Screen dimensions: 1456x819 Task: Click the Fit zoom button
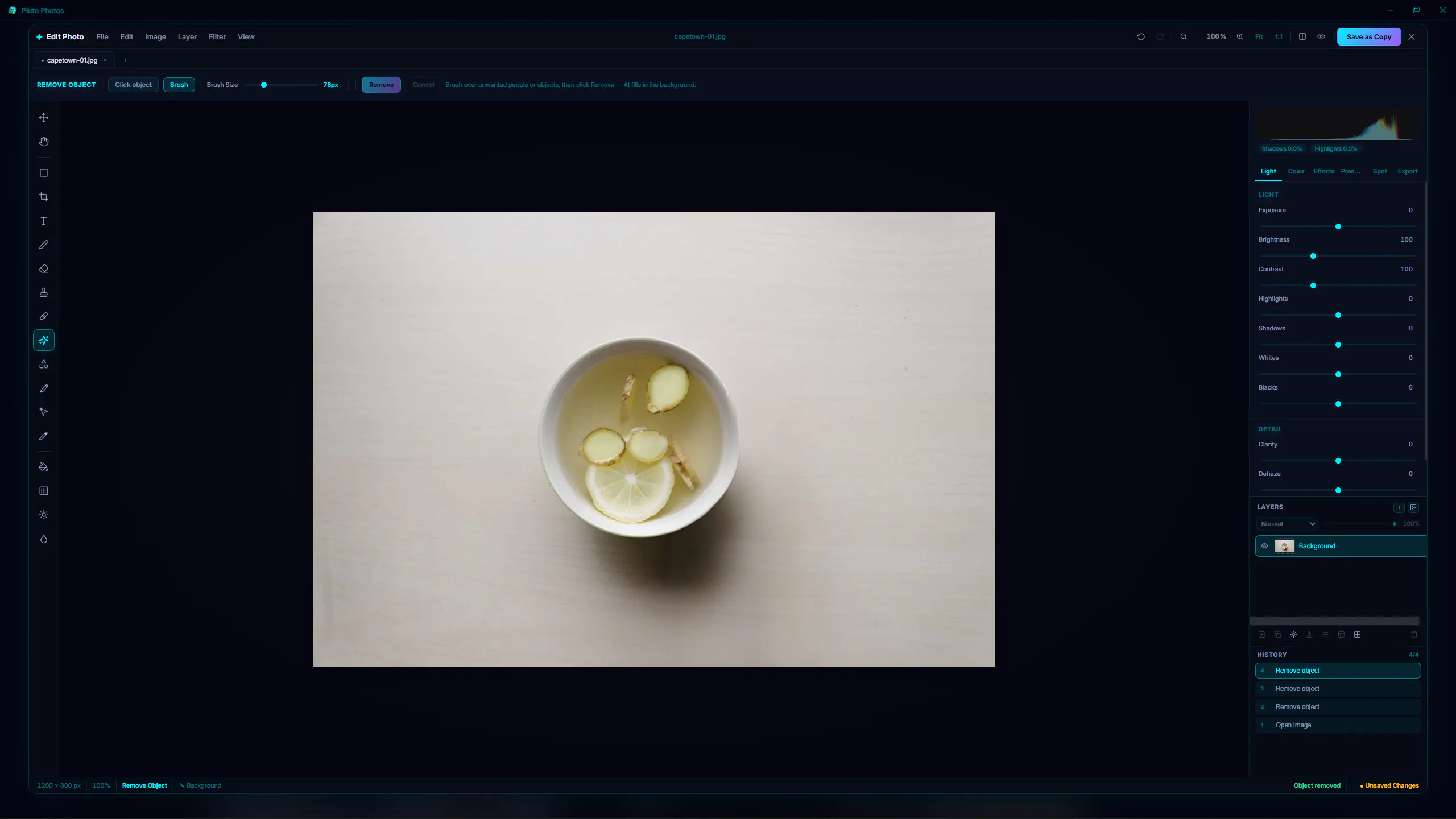coord(1259,36)
